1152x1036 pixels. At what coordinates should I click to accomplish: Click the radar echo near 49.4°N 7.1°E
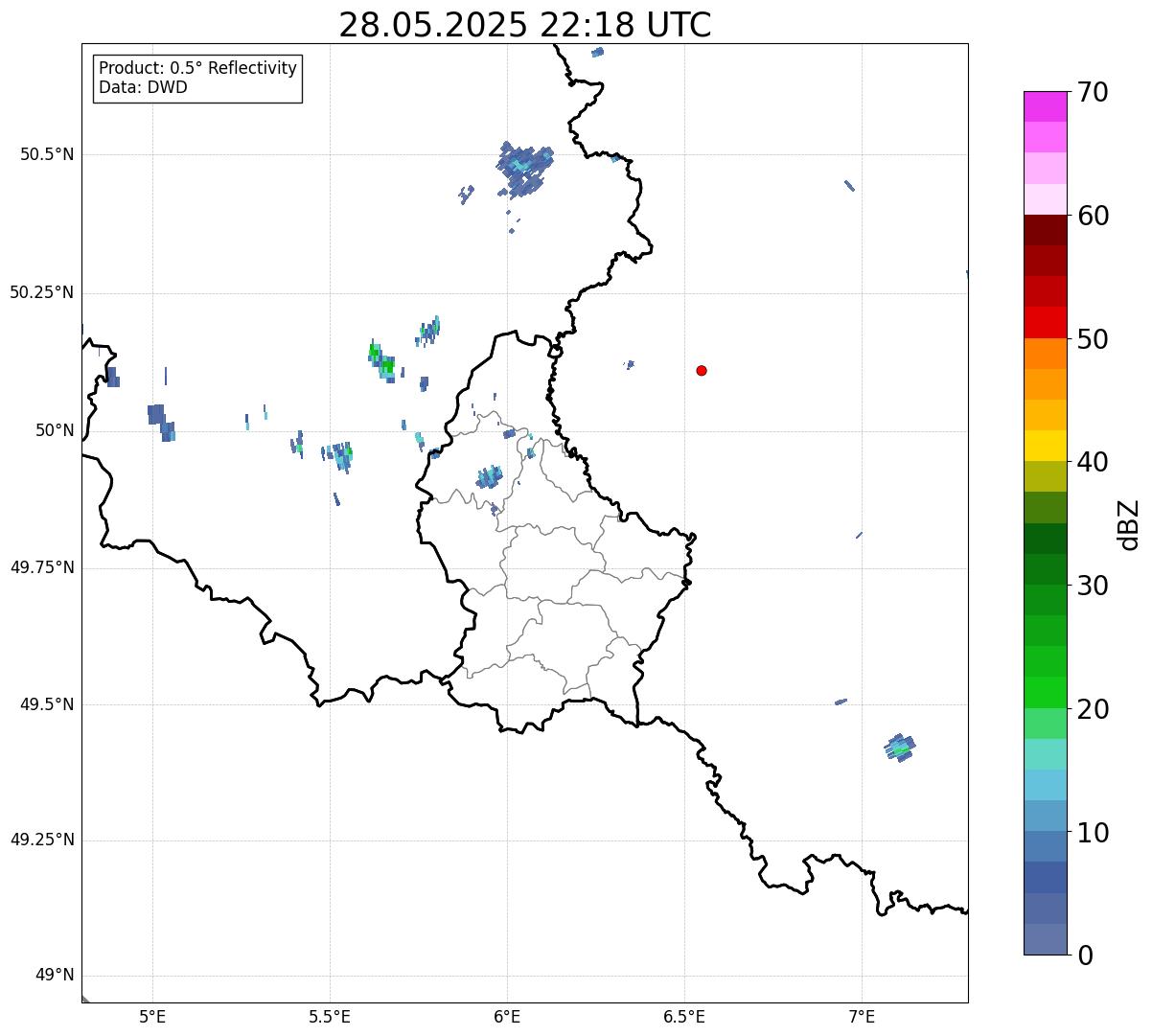point(900,748)
